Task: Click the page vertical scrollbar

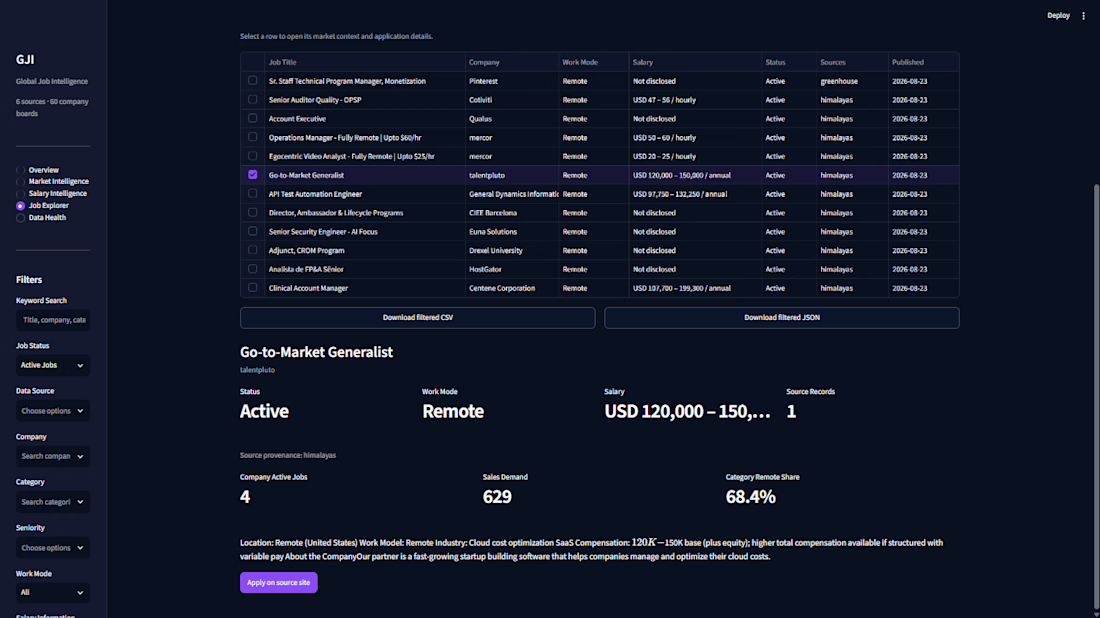Action: pyautogui.click(x=1096, y=396)
